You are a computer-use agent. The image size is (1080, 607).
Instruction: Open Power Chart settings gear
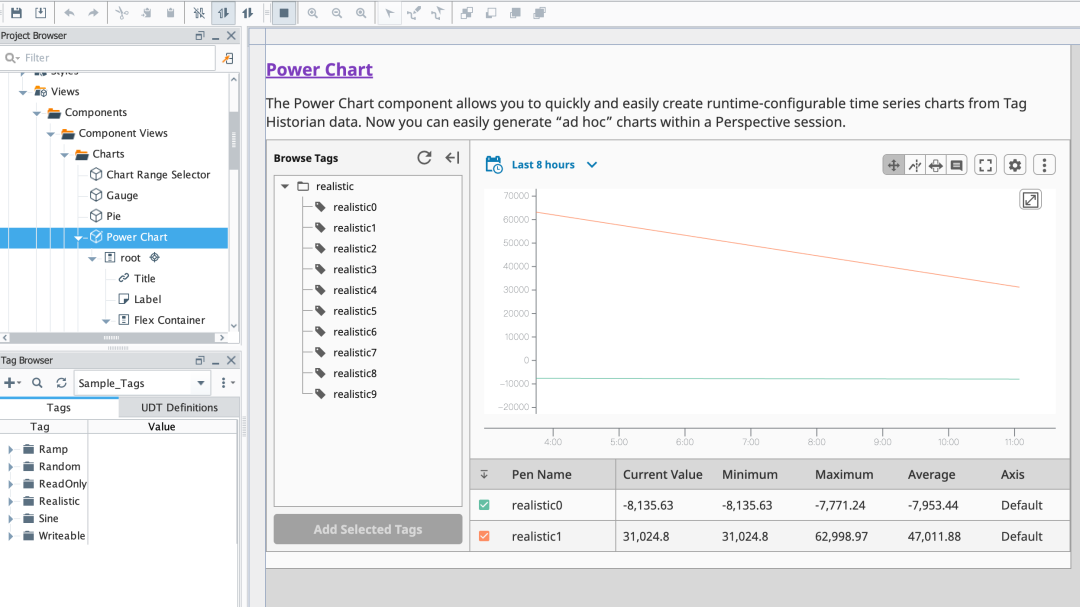coord(1015,165)
